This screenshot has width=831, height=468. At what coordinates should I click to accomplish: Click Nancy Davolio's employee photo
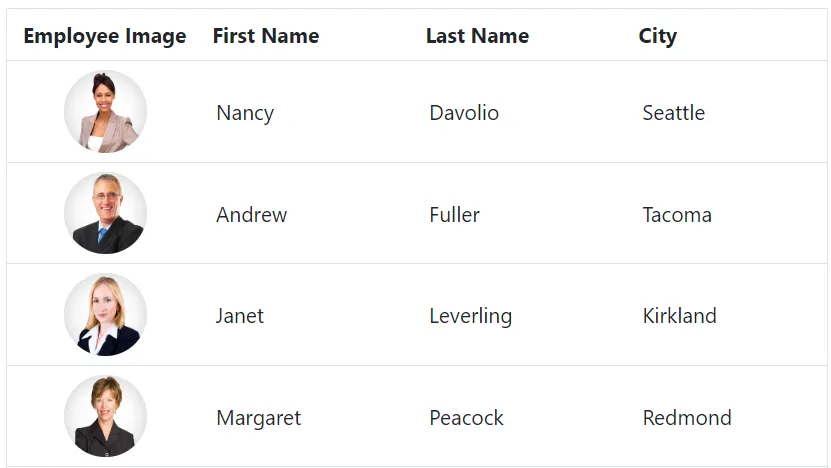(105, 112)
